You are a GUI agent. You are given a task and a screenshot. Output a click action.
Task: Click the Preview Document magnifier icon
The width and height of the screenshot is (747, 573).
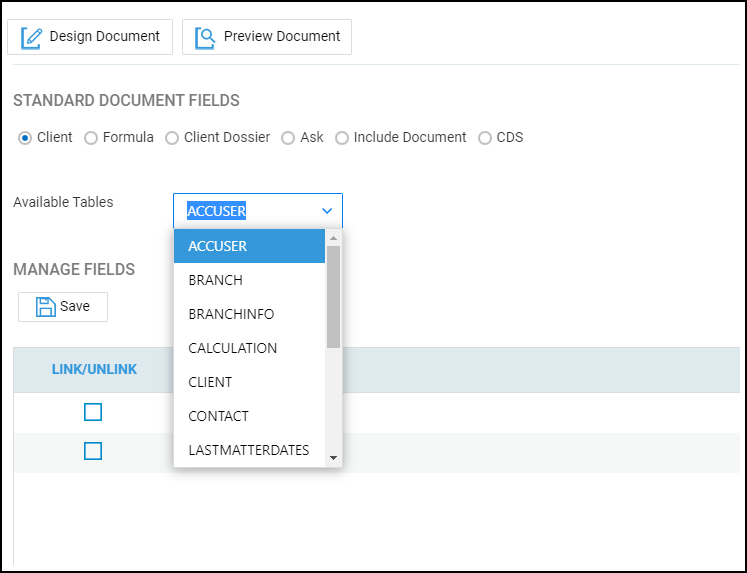pyautogui.click(x=205, y=37)
